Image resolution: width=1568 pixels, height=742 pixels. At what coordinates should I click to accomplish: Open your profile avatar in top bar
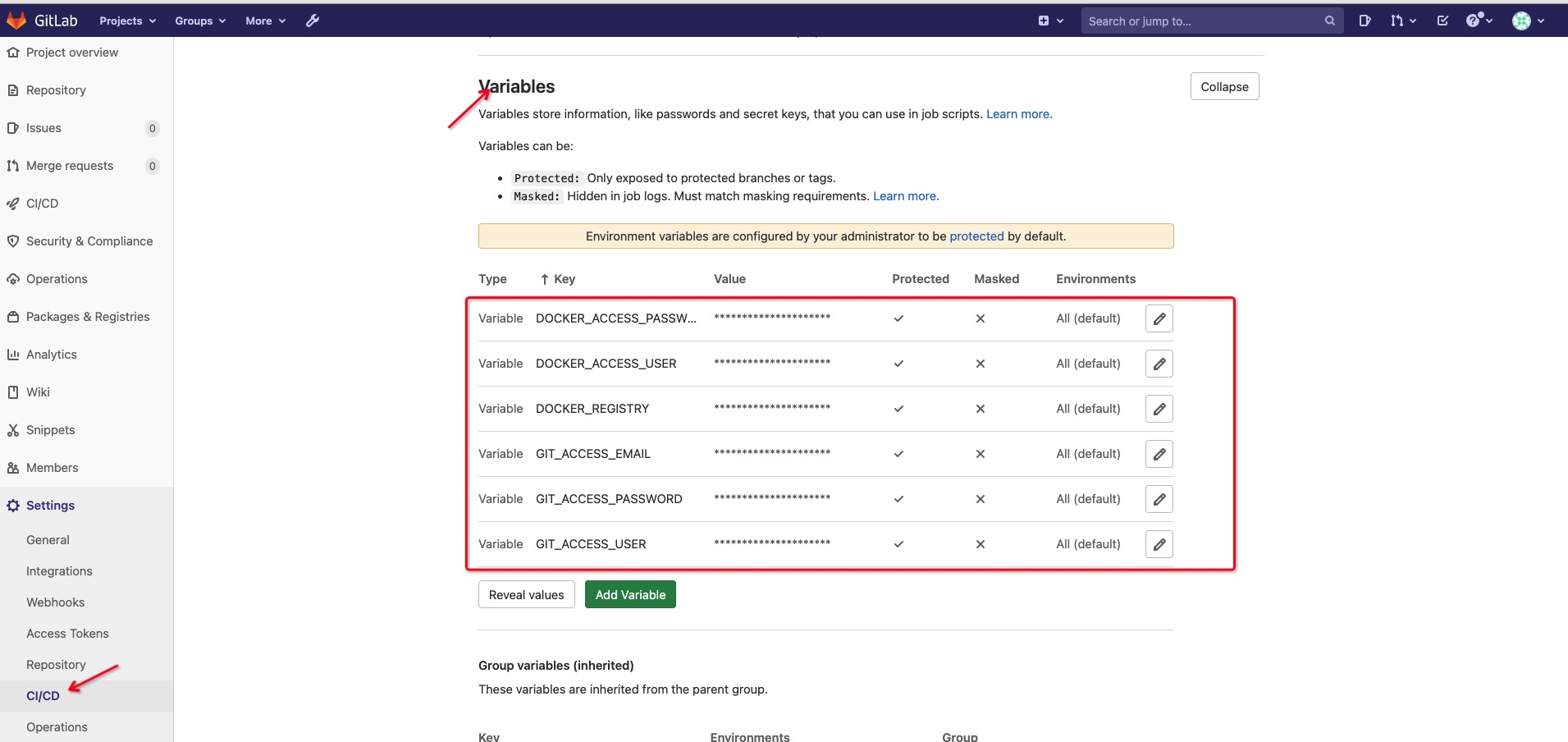tap(1526, 21)
